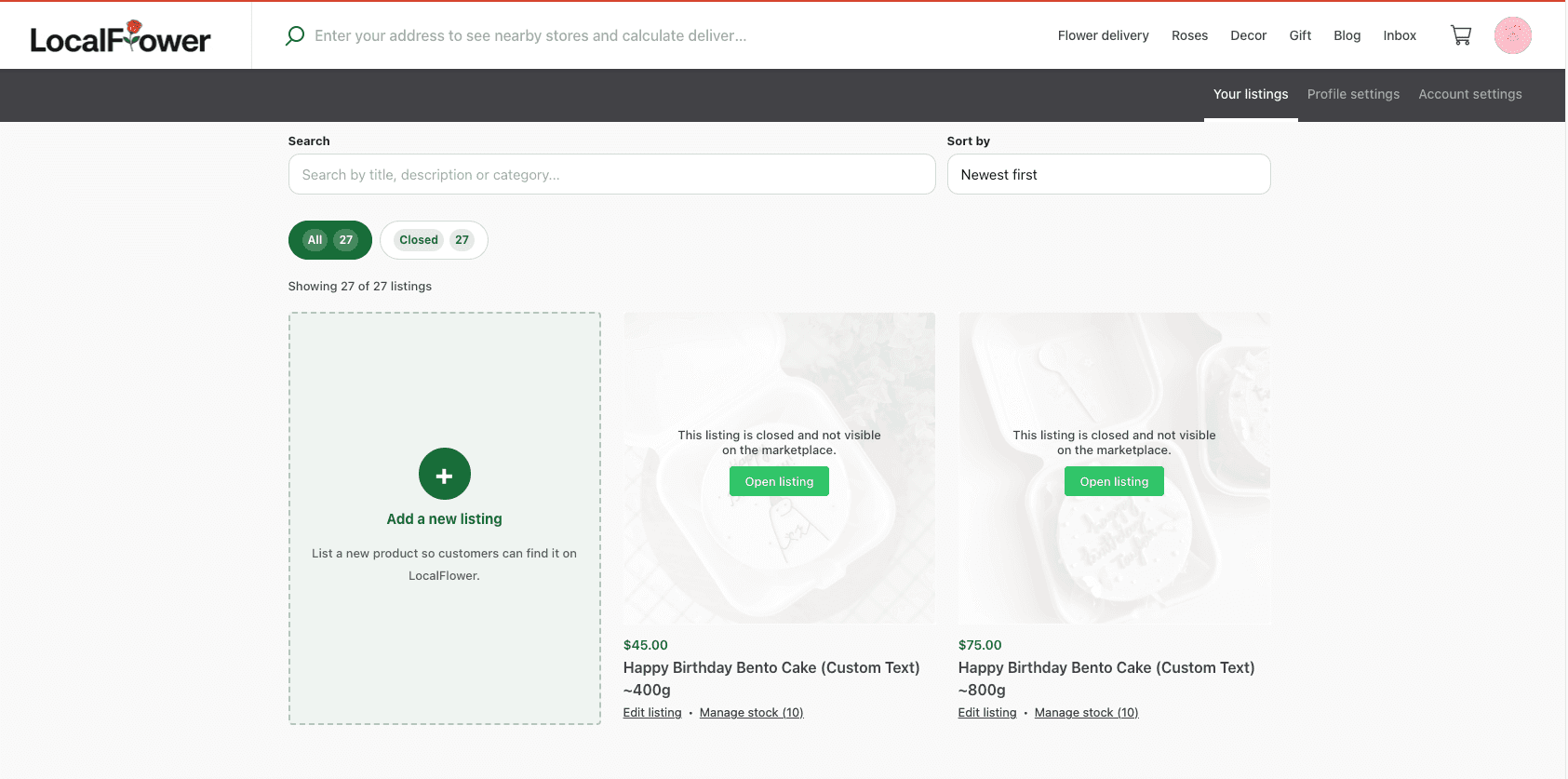Open listing for the $75.00 bento cake

pyautogui.click(x=1114, y=481)
